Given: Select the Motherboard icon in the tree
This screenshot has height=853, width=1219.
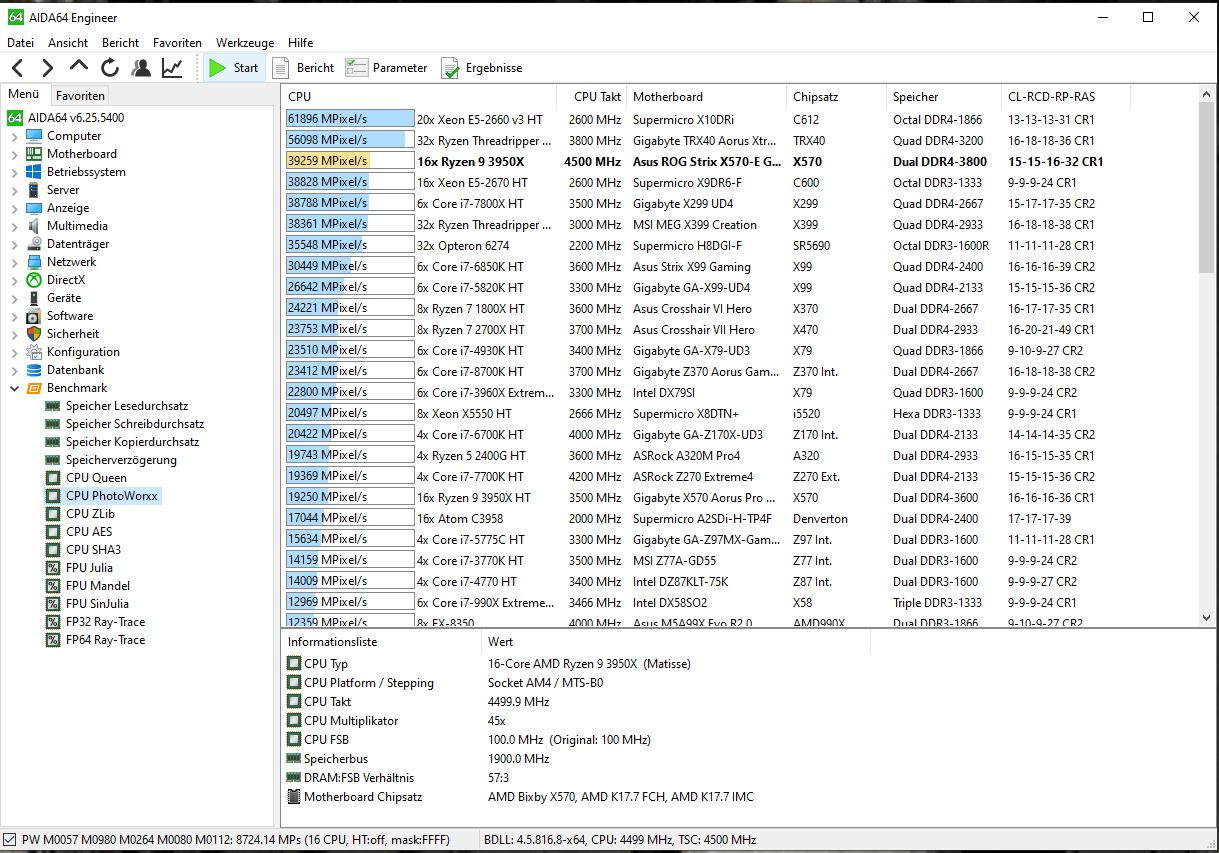Looking at the screenshot, I should click(35, 154).
